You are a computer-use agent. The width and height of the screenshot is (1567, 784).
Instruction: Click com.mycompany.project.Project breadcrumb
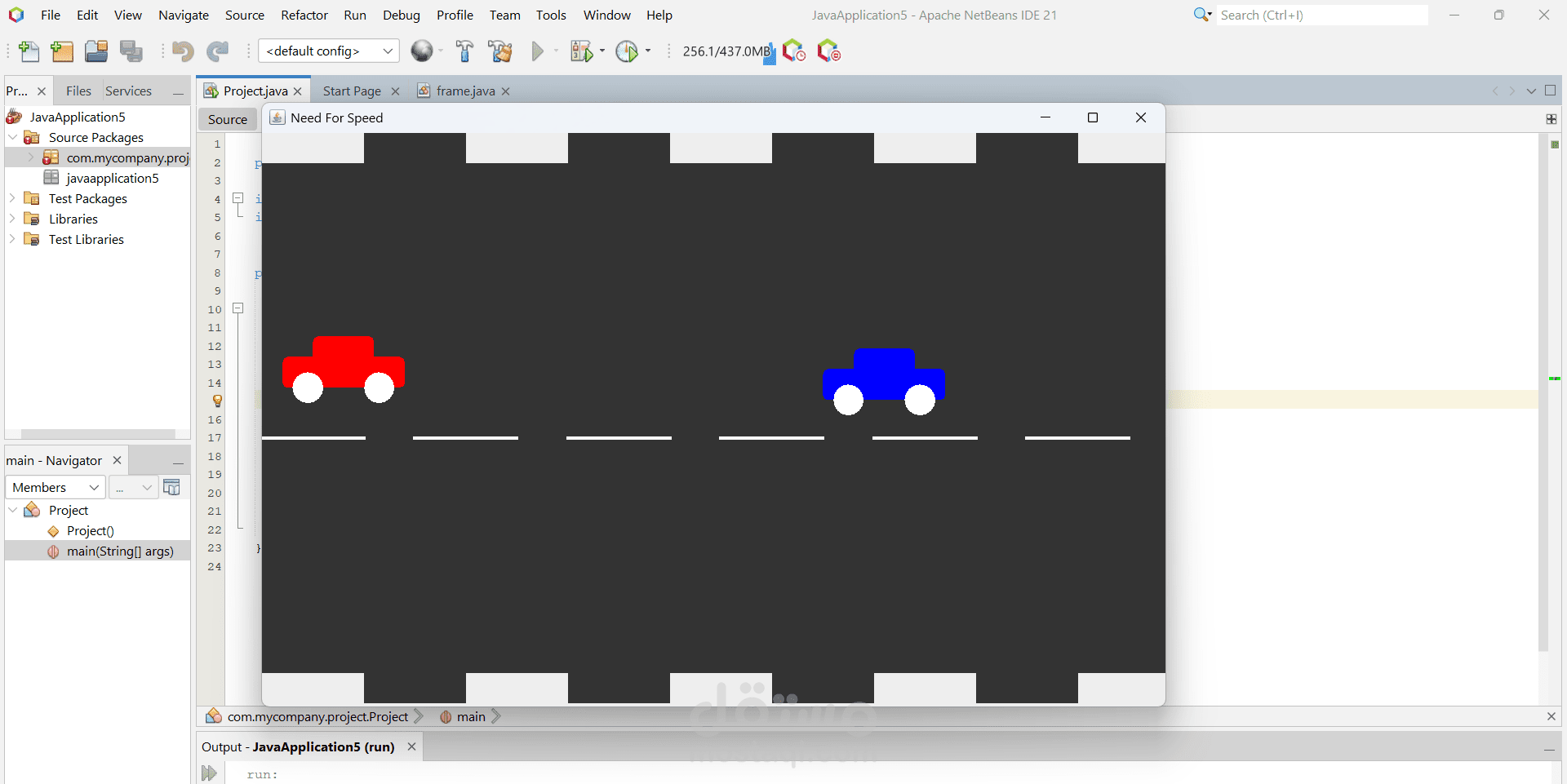[x=317, y=716]
